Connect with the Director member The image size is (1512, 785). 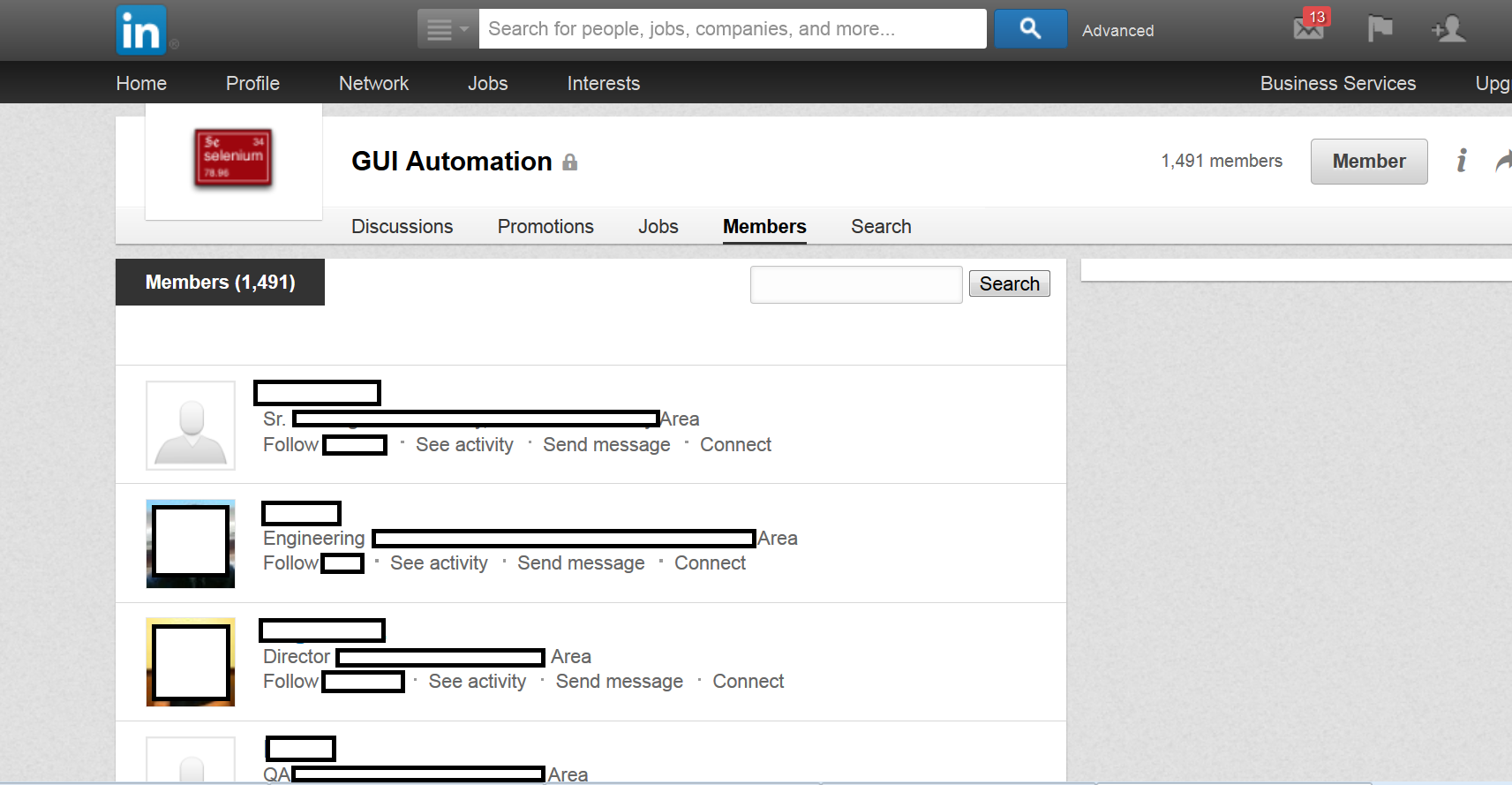[748, 682]
